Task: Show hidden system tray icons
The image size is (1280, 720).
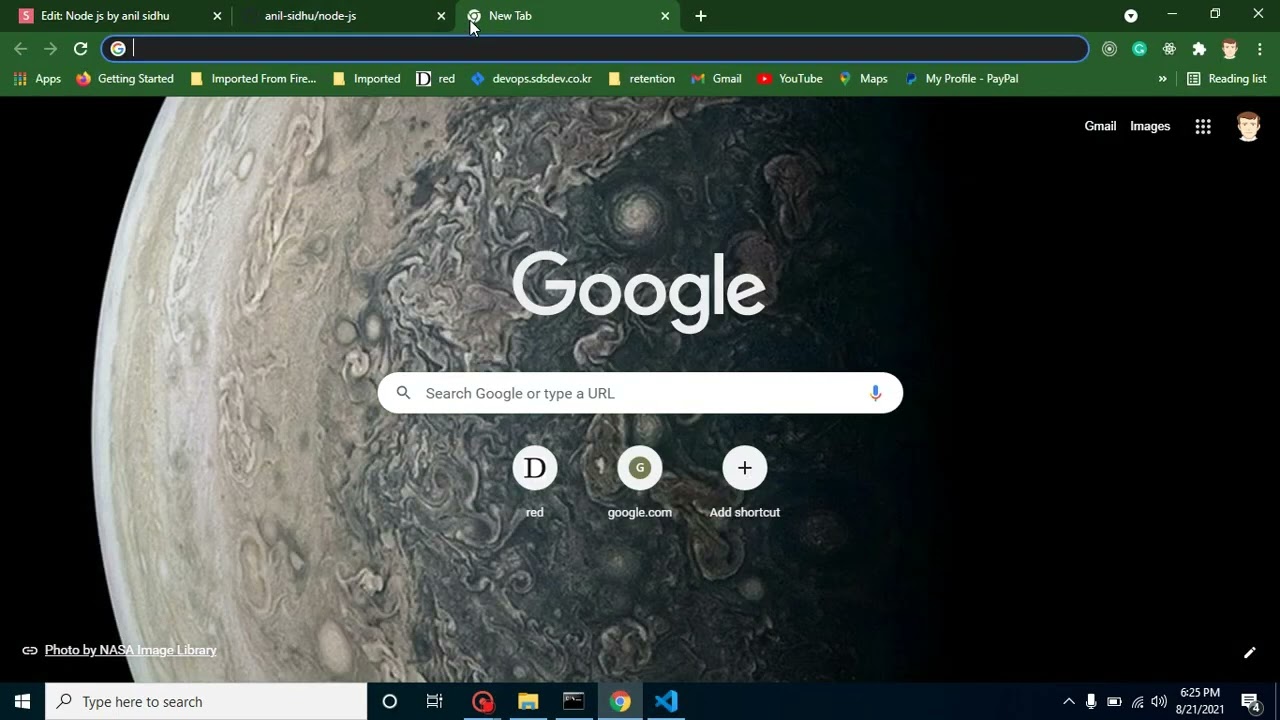Action: tap(1068, 702)
